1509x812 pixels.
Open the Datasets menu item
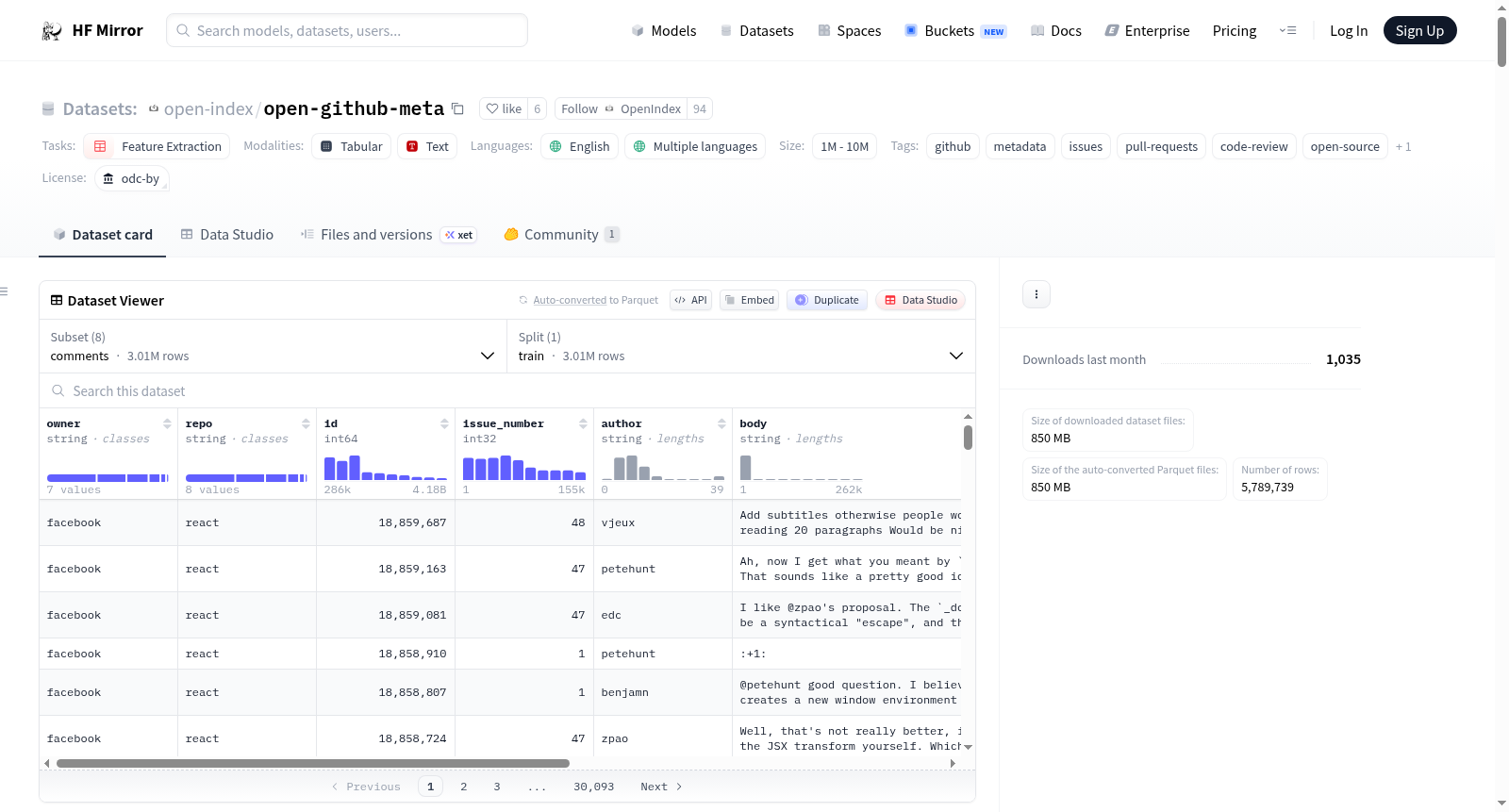[x=756, y=31]
